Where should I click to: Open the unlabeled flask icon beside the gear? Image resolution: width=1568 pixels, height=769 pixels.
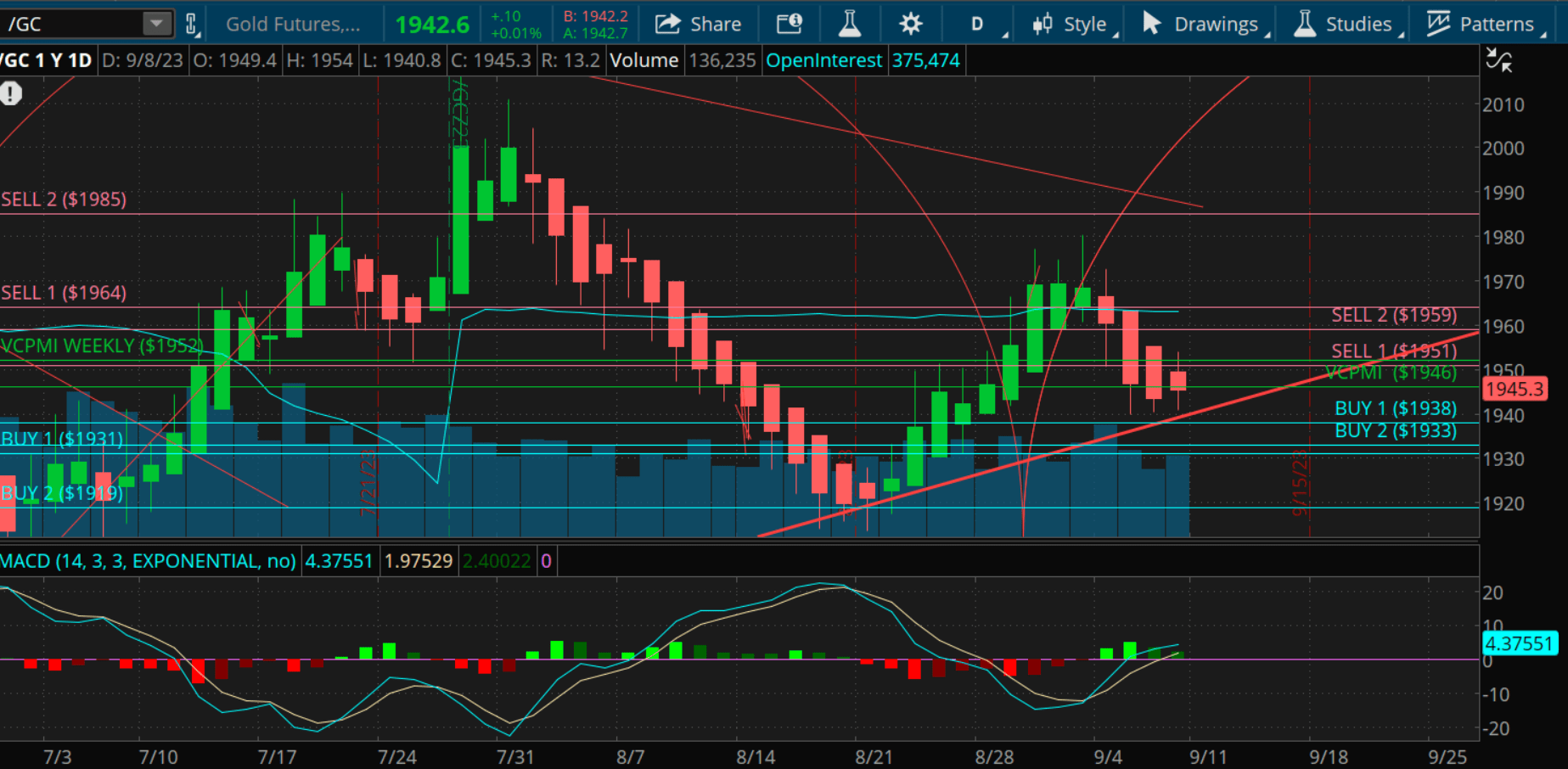point(849,24)
